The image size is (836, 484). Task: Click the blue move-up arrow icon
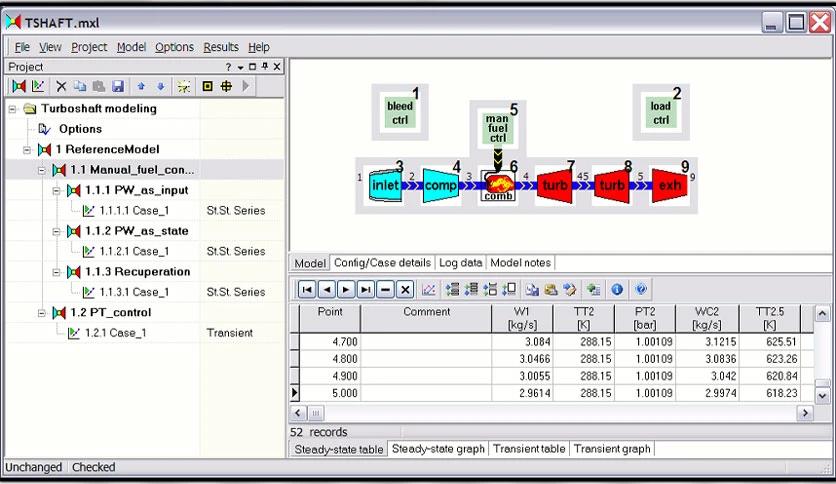pos(141,86)
